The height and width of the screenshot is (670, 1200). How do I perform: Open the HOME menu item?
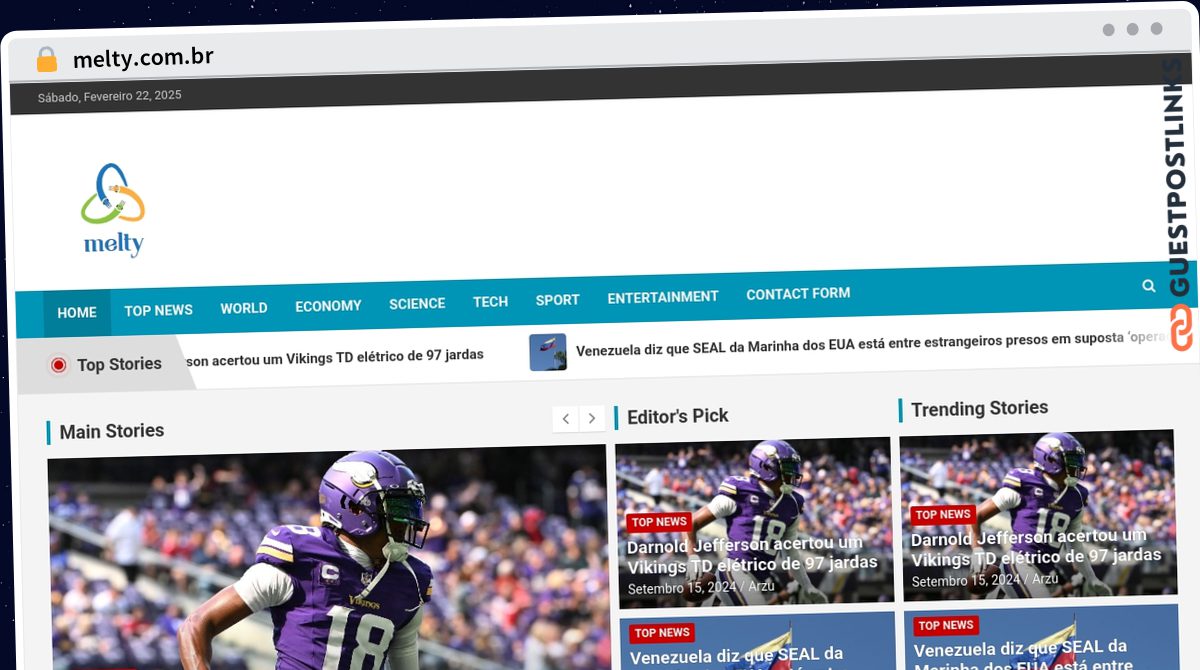[x=77, y=313]
